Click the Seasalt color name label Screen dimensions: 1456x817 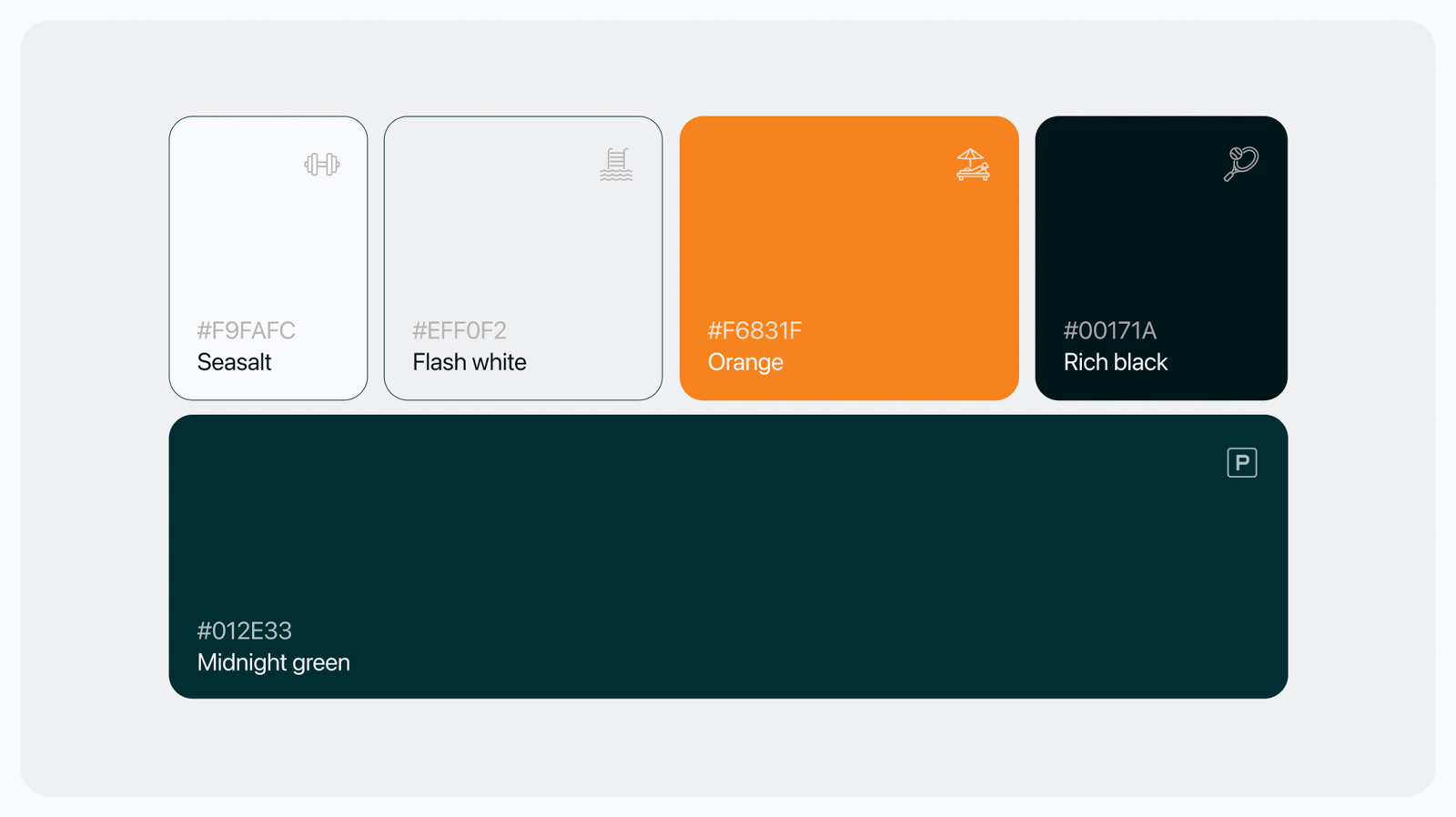(234, 362)
